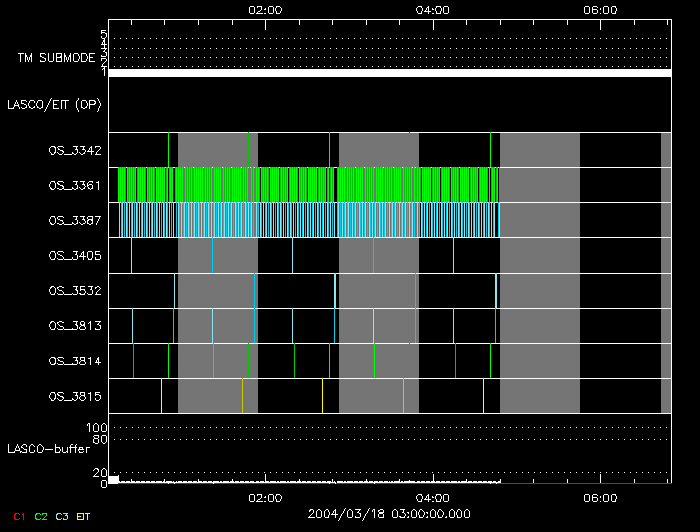Click the 02:00 tick label on top axis

[264, 9]
